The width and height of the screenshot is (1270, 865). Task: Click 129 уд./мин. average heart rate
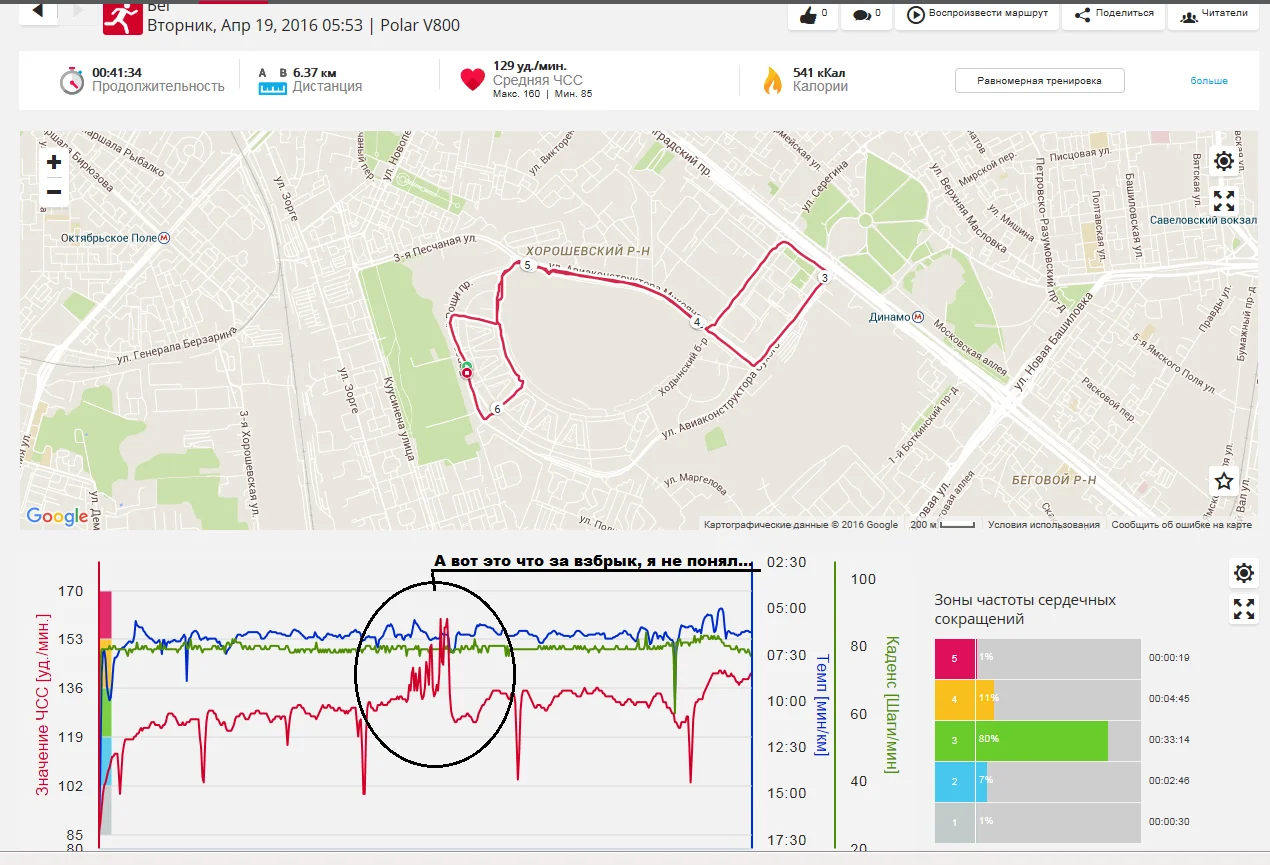tap(530, 66)
